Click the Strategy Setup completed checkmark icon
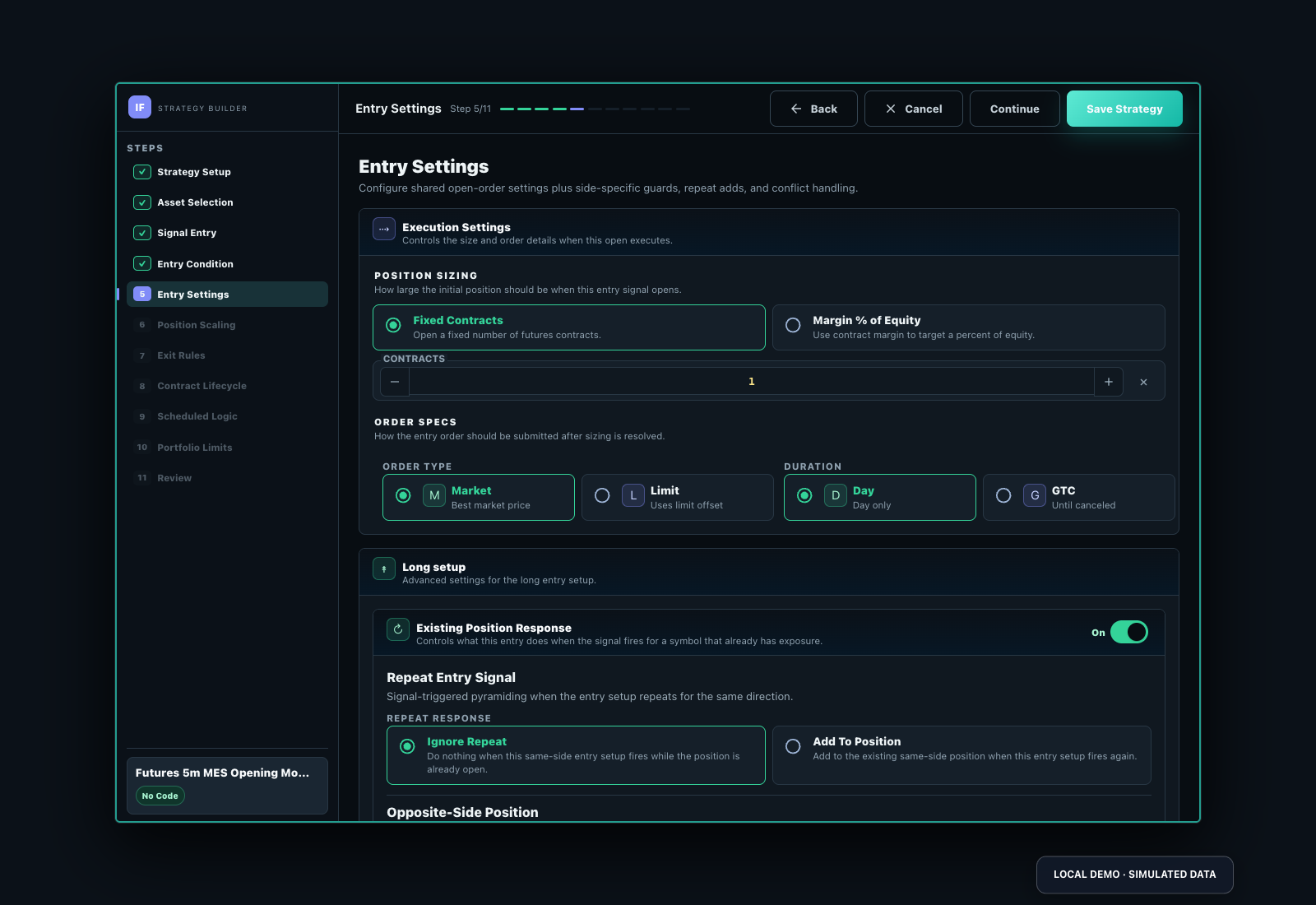1316x905 pixels. pyautogui.click(x=142, y=172)
